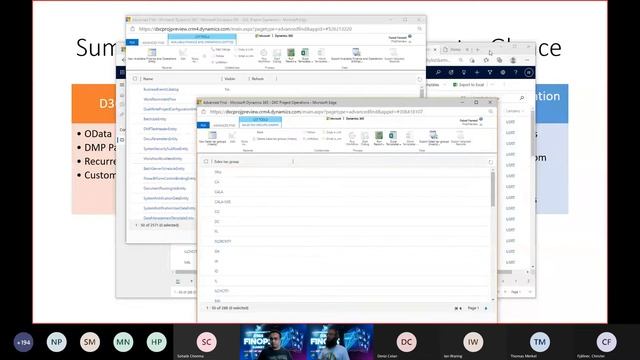Click search magnifier in back window list

coord(522,98)
